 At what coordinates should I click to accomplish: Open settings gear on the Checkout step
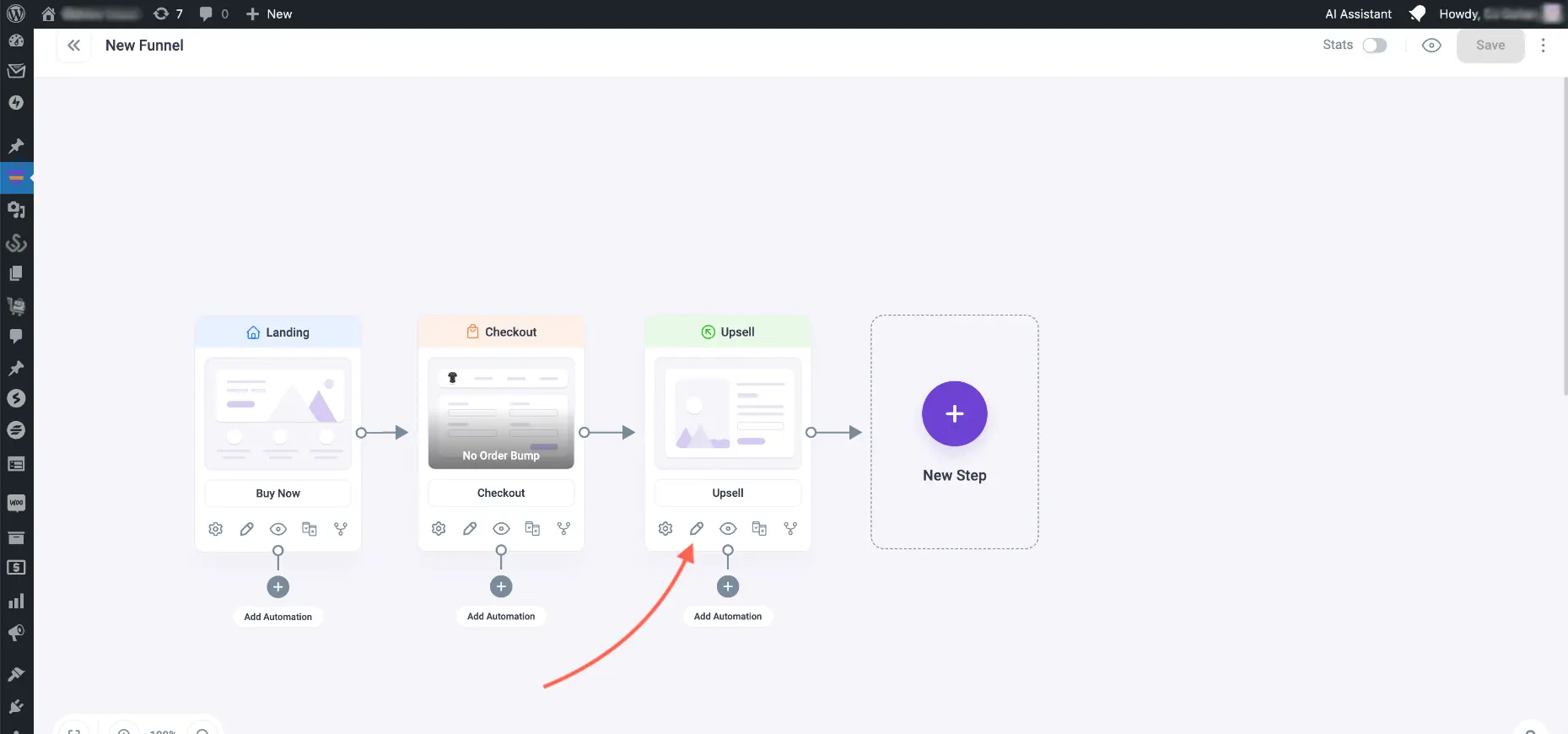pos(439,528)
